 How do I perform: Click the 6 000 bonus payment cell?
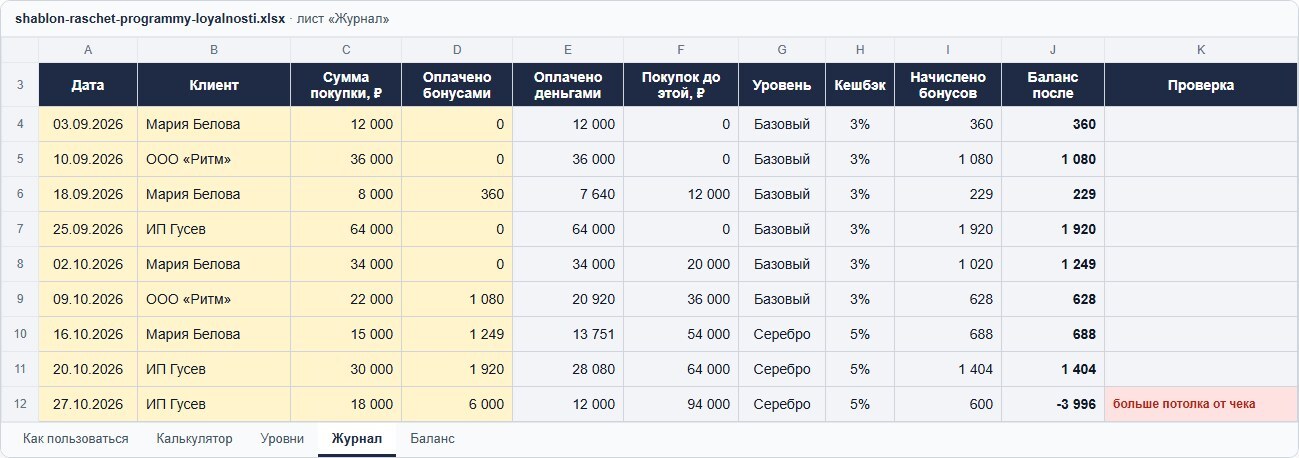[x=457, y=404]
